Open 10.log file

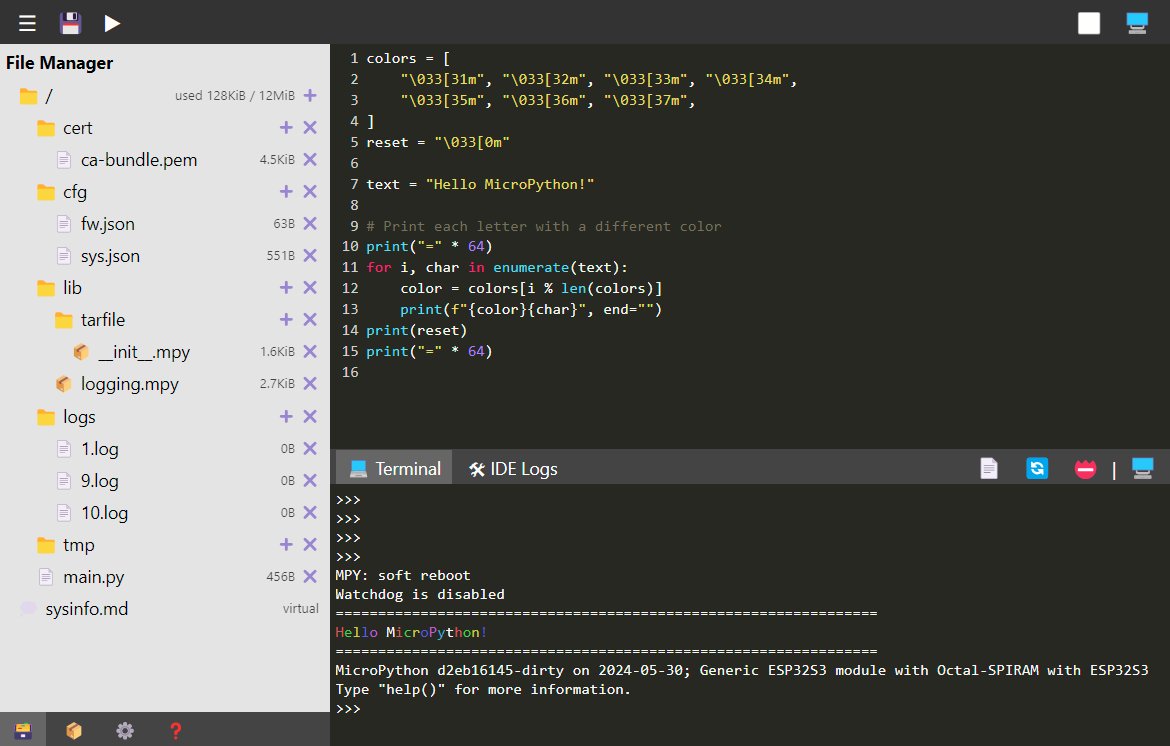[x=104, y=513]
